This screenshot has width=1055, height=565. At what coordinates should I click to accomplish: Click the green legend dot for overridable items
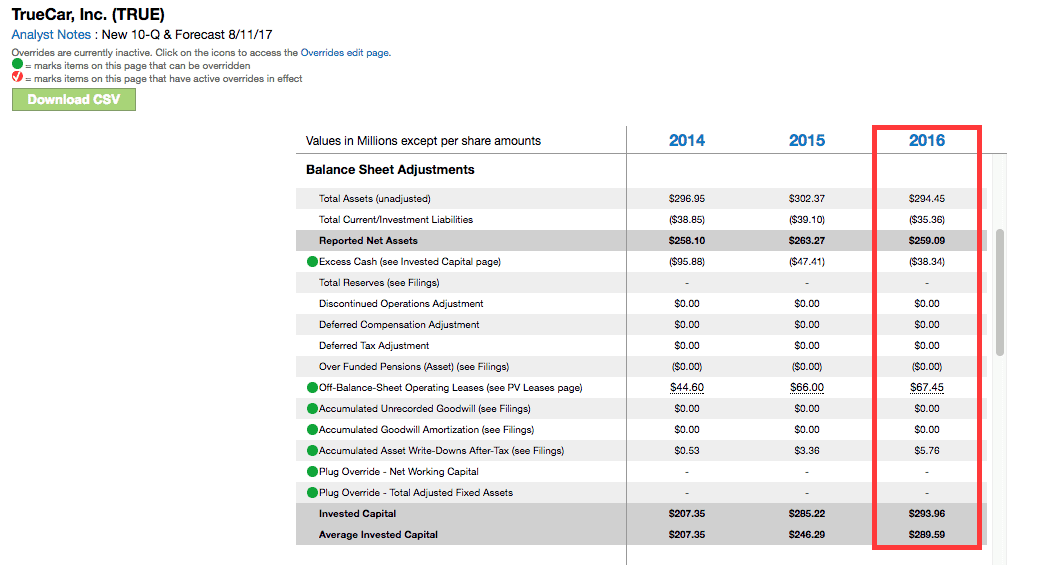[17, 64]
